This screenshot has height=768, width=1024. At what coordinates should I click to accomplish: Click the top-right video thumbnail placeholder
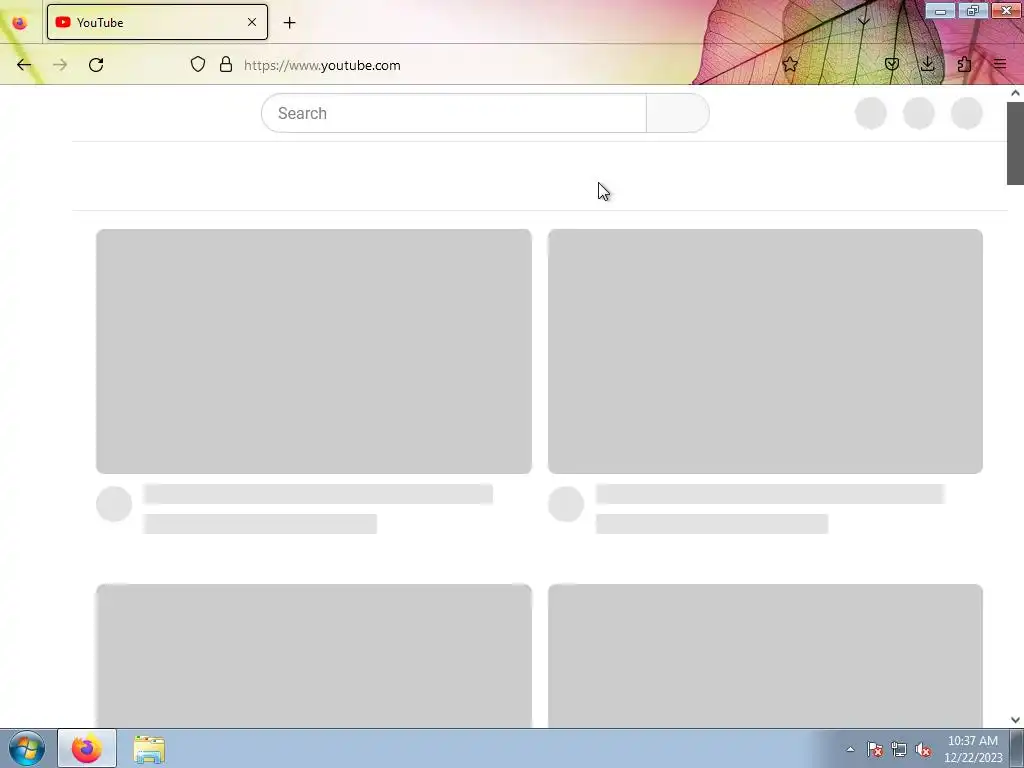765,351
